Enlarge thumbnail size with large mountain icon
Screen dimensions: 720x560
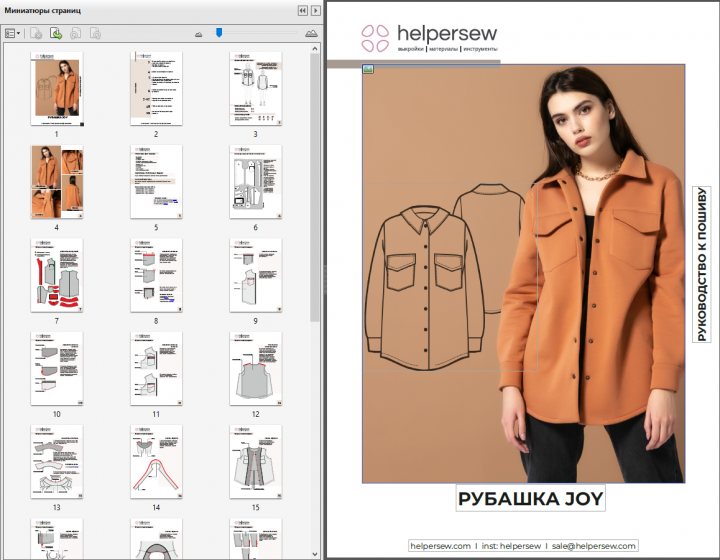pos(311,34)
